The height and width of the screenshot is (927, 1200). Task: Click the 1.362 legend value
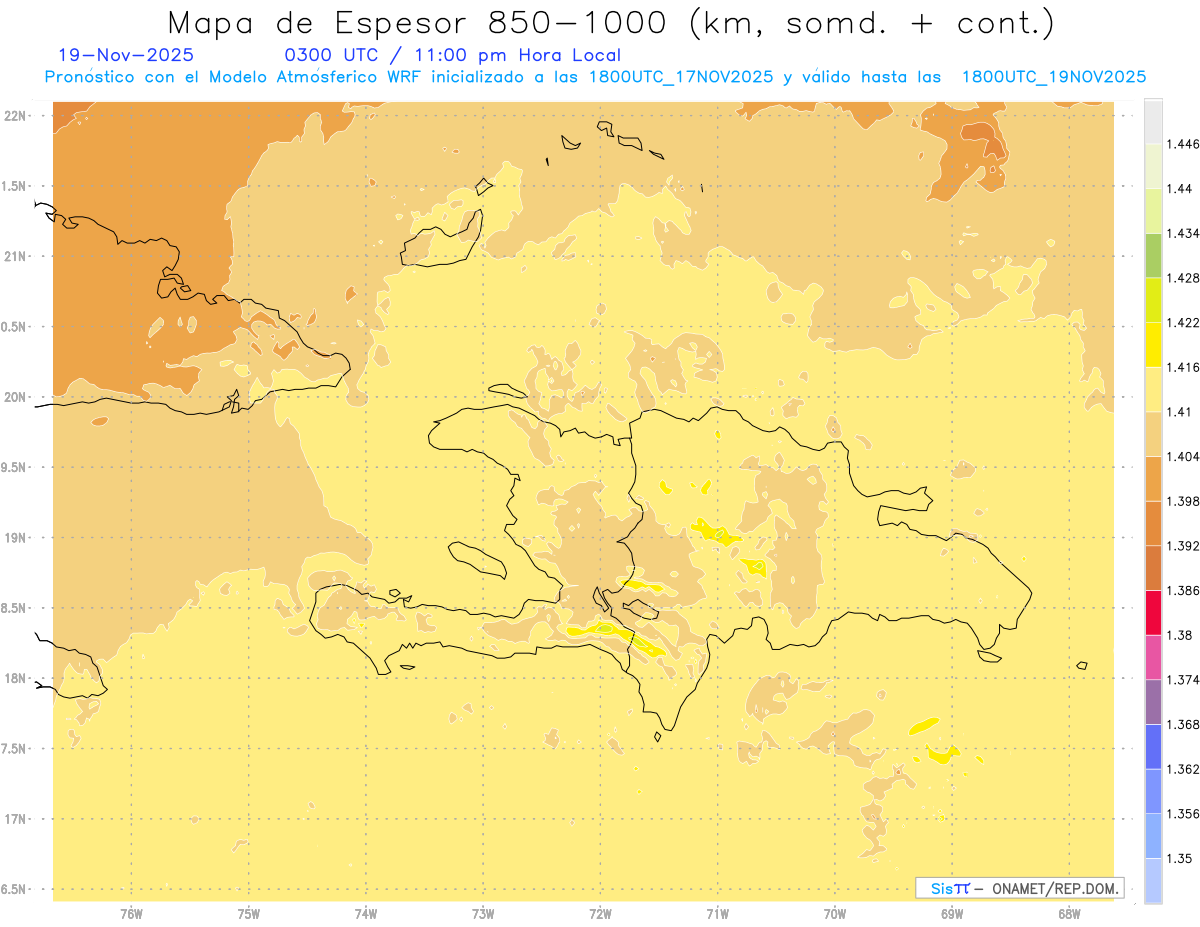click(1183, 769)
